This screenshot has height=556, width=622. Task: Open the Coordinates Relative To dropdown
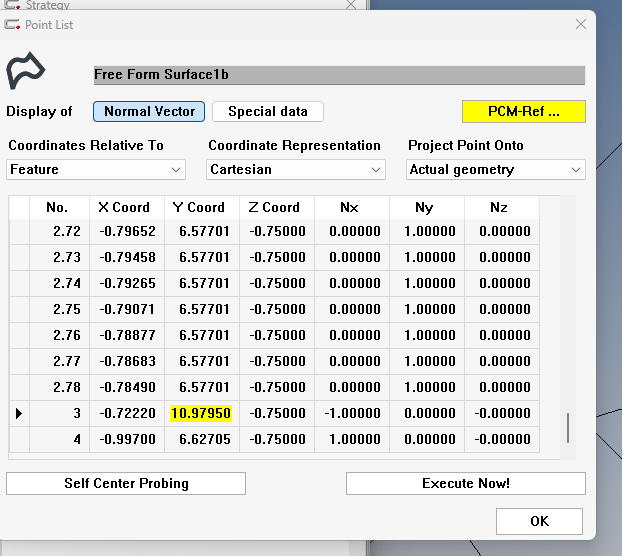tap(96, 170)
